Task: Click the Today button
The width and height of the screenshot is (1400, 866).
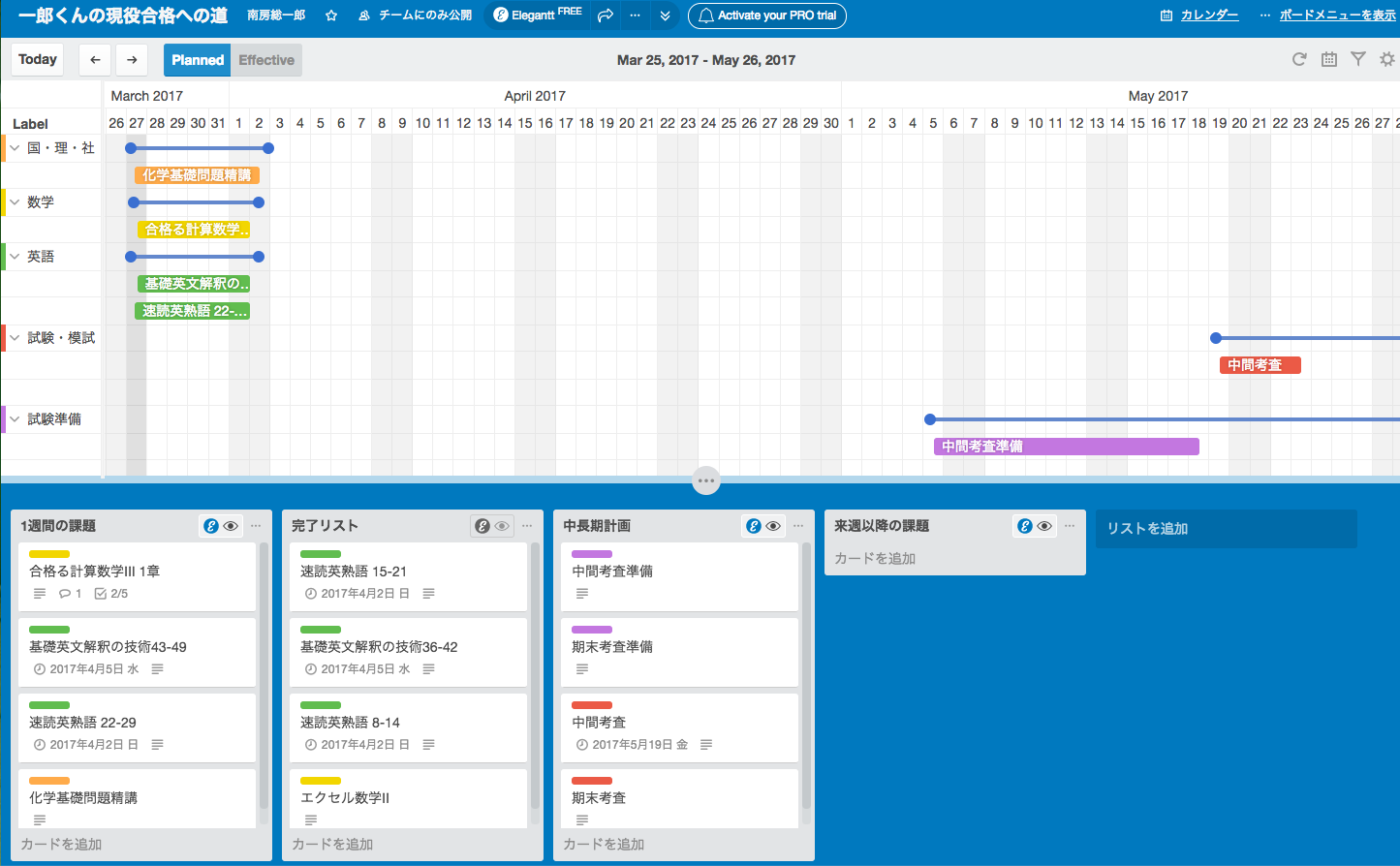Action: [38, 59]
